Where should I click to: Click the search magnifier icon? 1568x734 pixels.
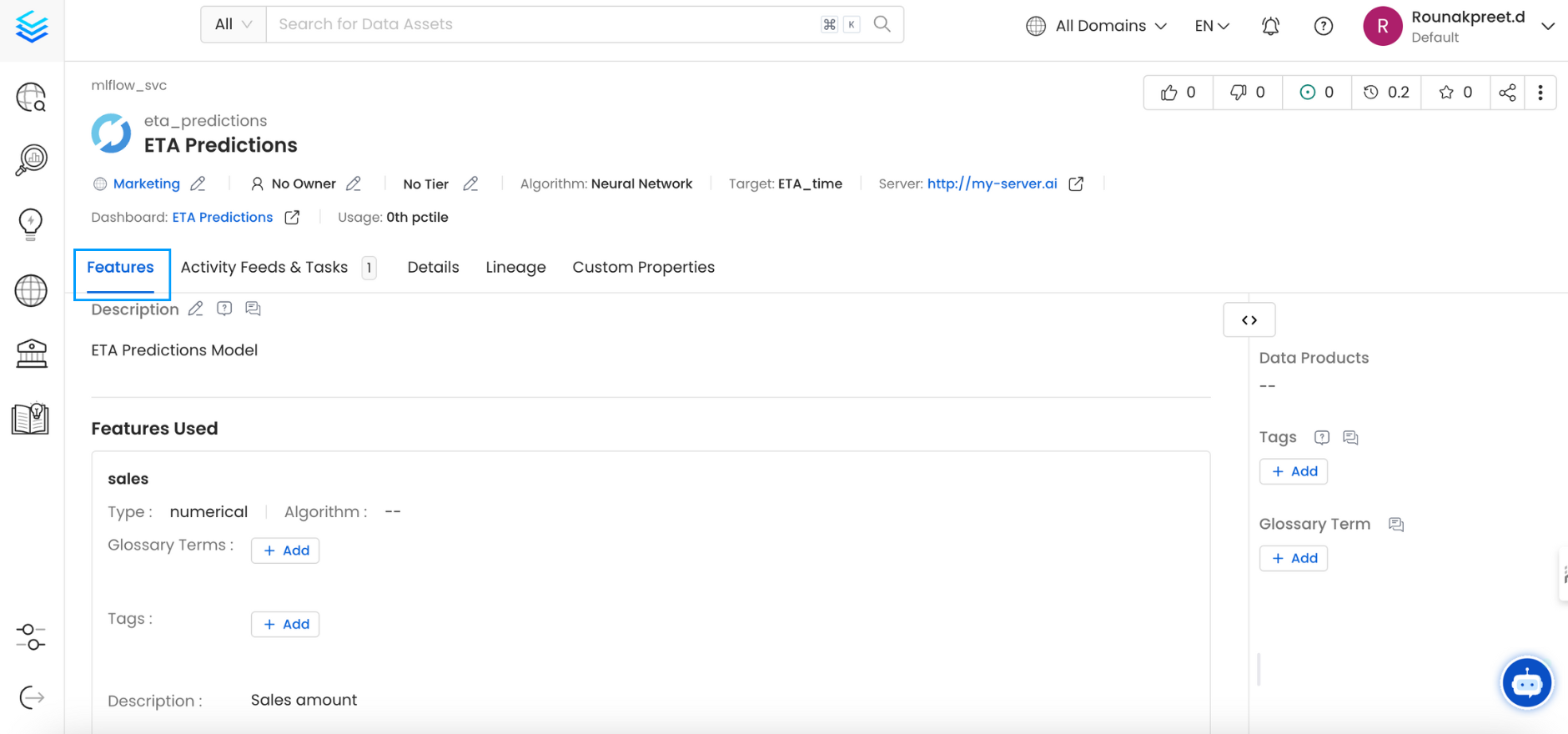pyautogui.click(x=882, y=24)
